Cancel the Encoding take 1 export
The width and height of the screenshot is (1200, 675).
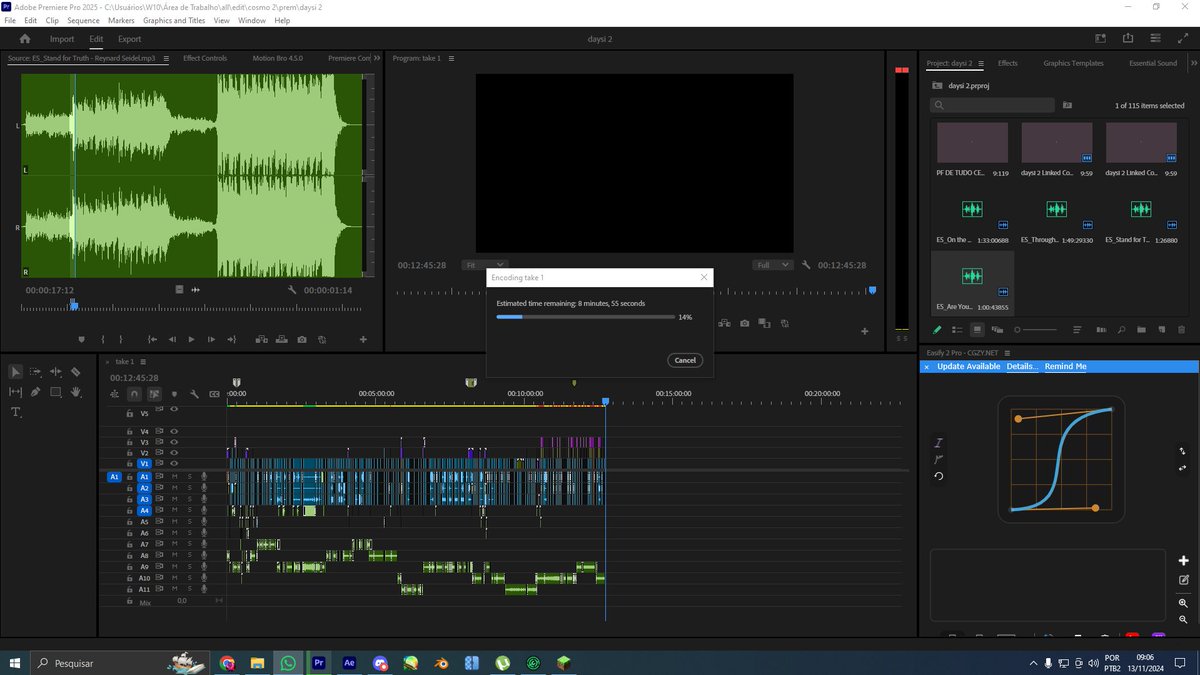pos(684,360)
